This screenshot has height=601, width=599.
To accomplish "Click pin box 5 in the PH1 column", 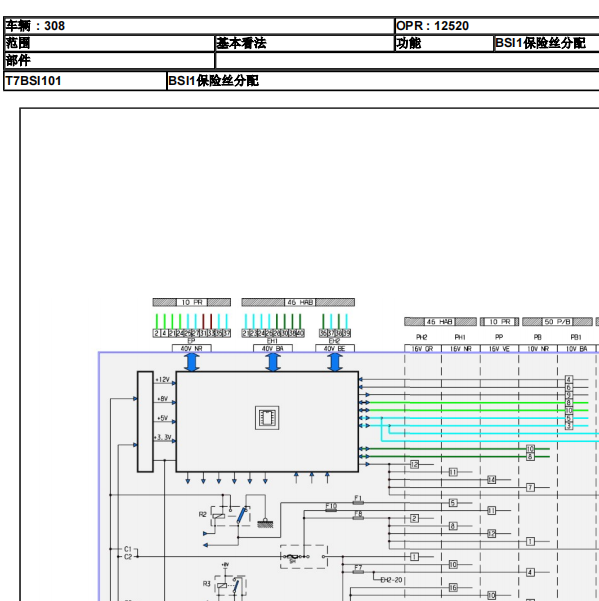I will 453,502.
